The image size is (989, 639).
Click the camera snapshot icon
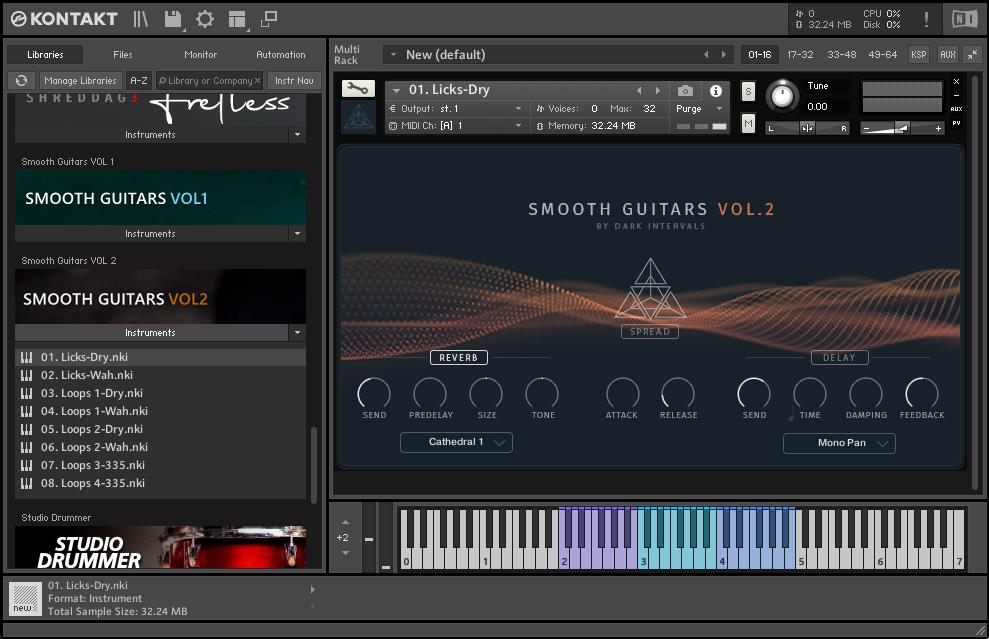[x=685, y=91]
